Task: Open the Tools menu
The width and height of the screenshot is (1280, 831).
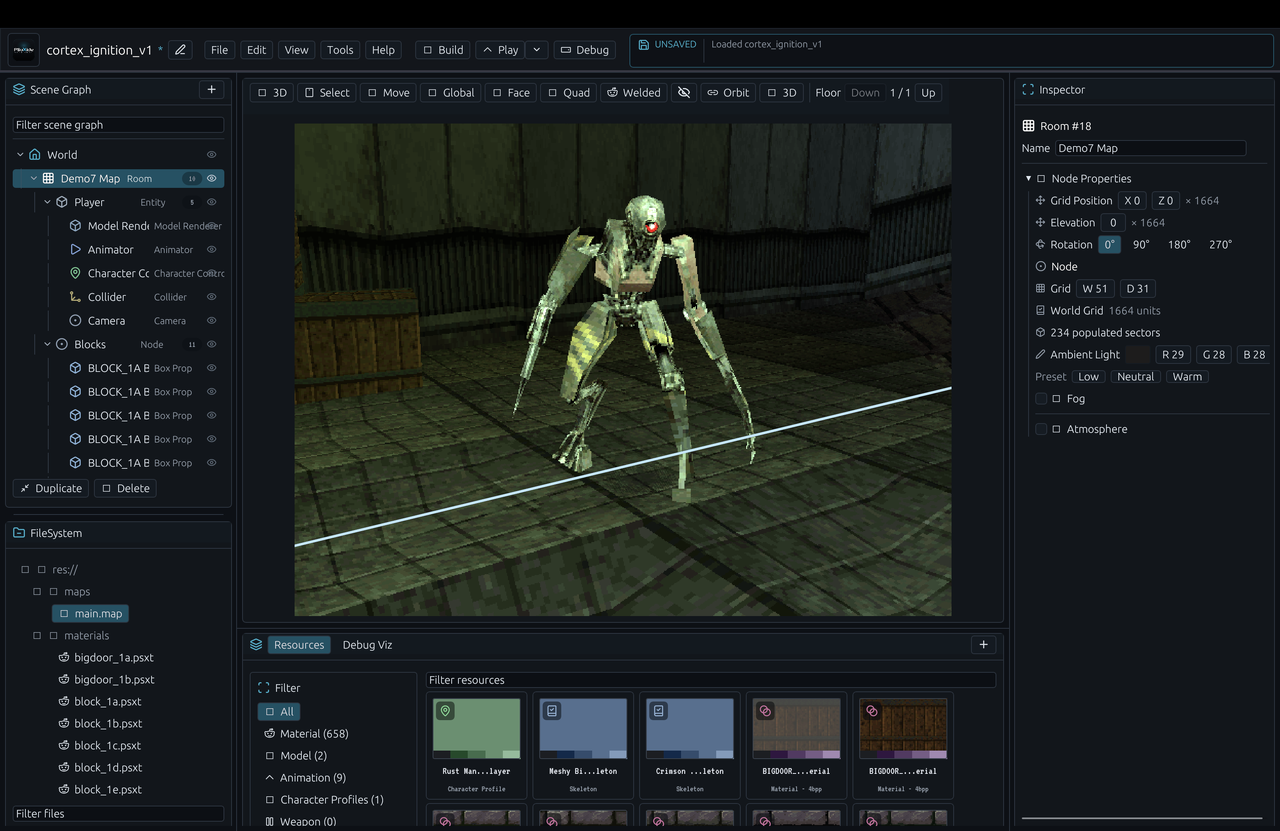Action: pos(340,49)
